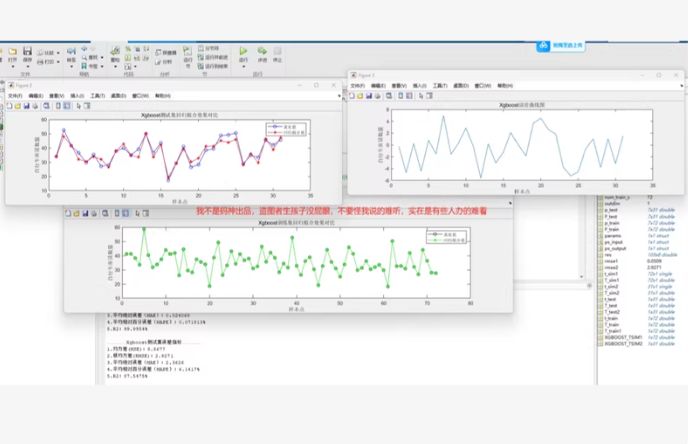Click Save icon in the training-set figure toolbar
The height and width of the screenshot is (444, 698).
85,214
